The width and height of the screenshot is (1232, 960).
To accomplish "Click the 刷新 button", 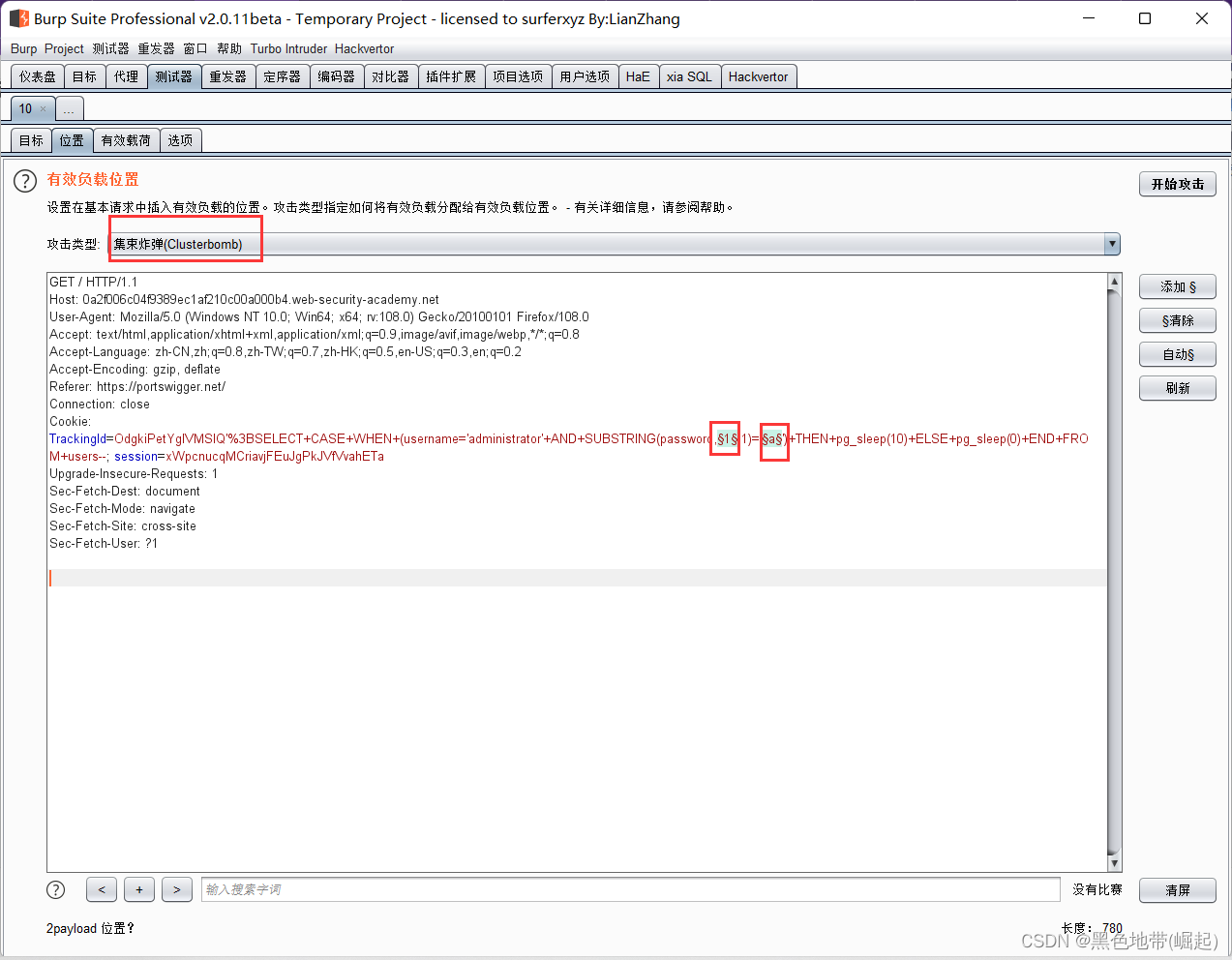I will tap(1178, 388).
